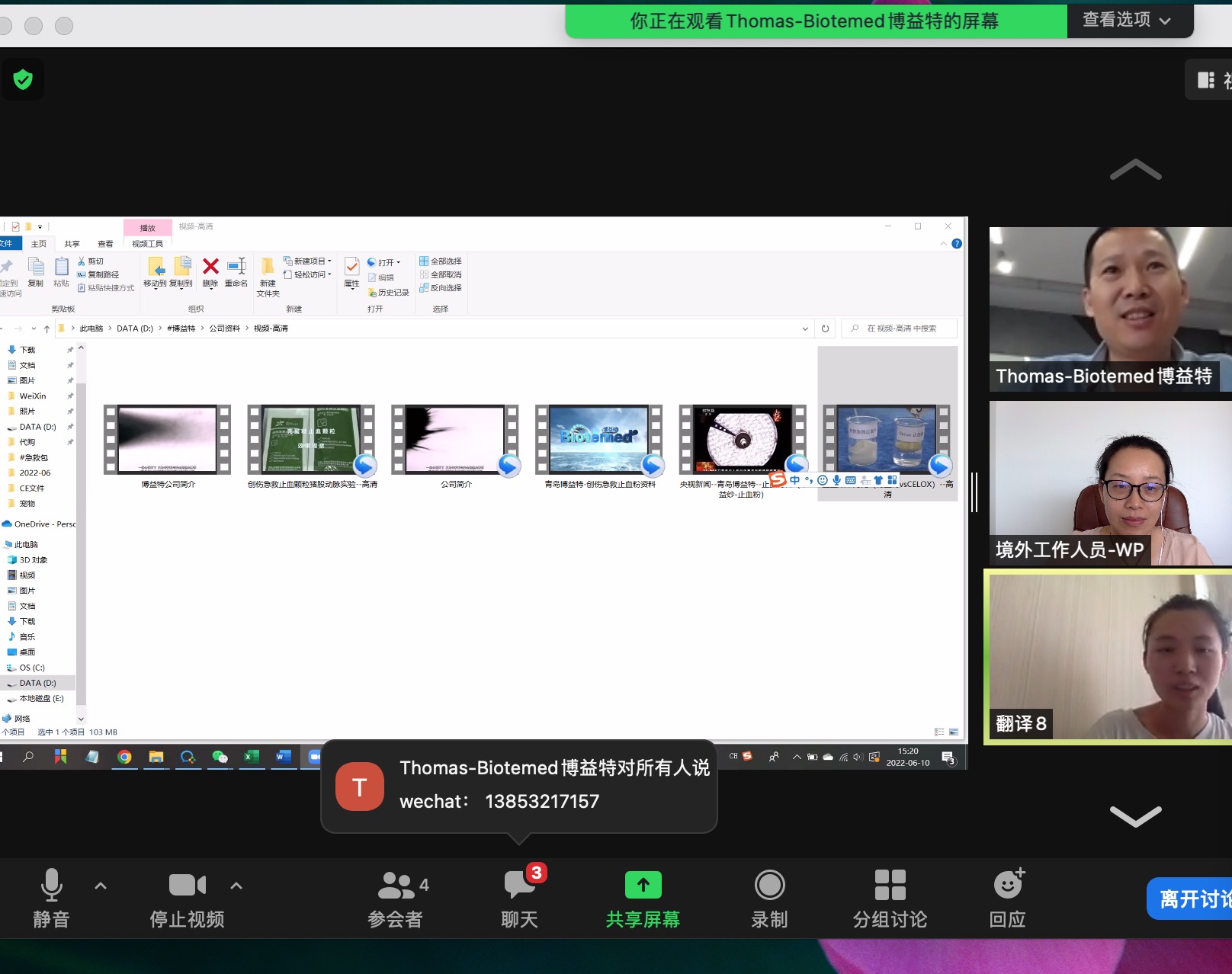Click #博益特 in the address breadcrumb
Viewport: 1232px width, 974px height.
point(181,328)
